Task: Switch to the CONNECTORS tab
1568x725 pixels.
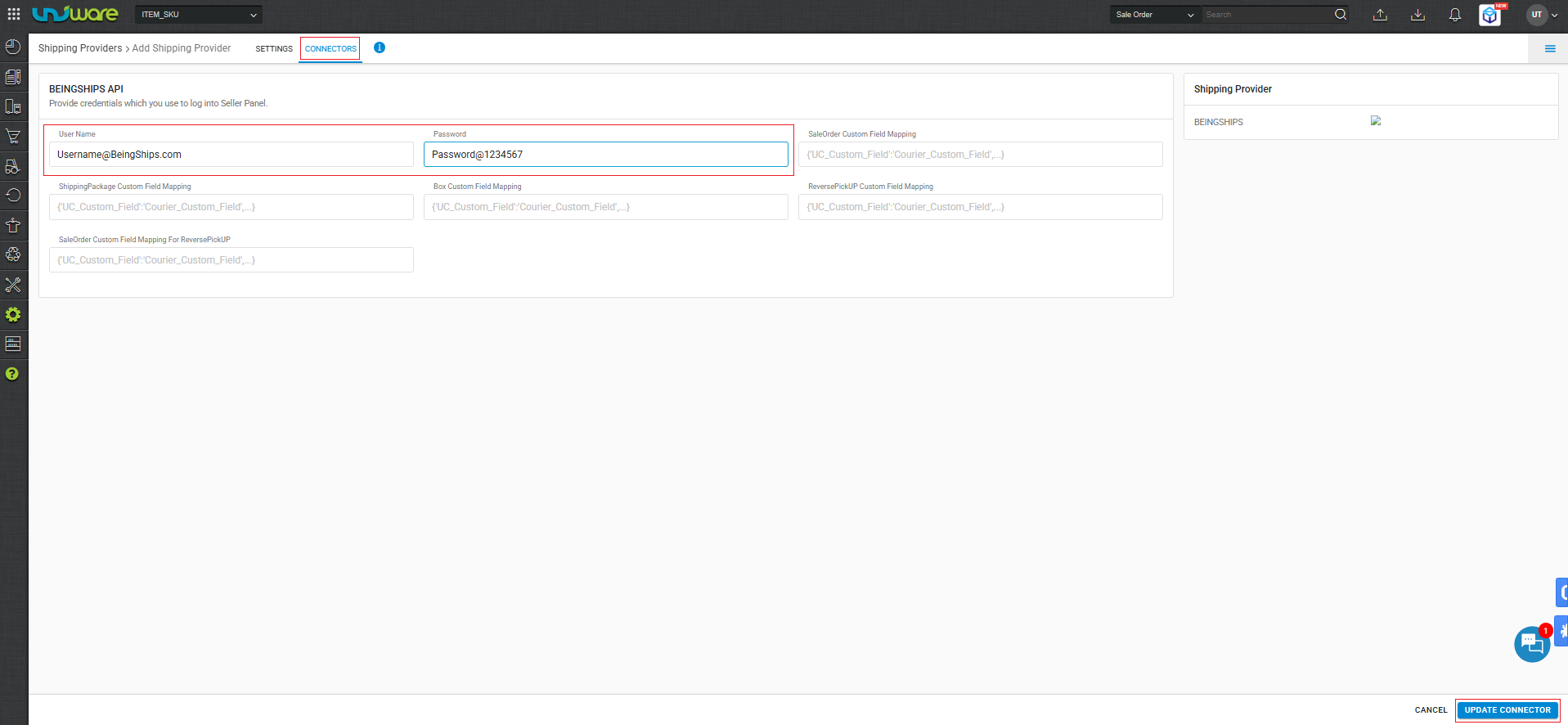Action: point(330,49)
